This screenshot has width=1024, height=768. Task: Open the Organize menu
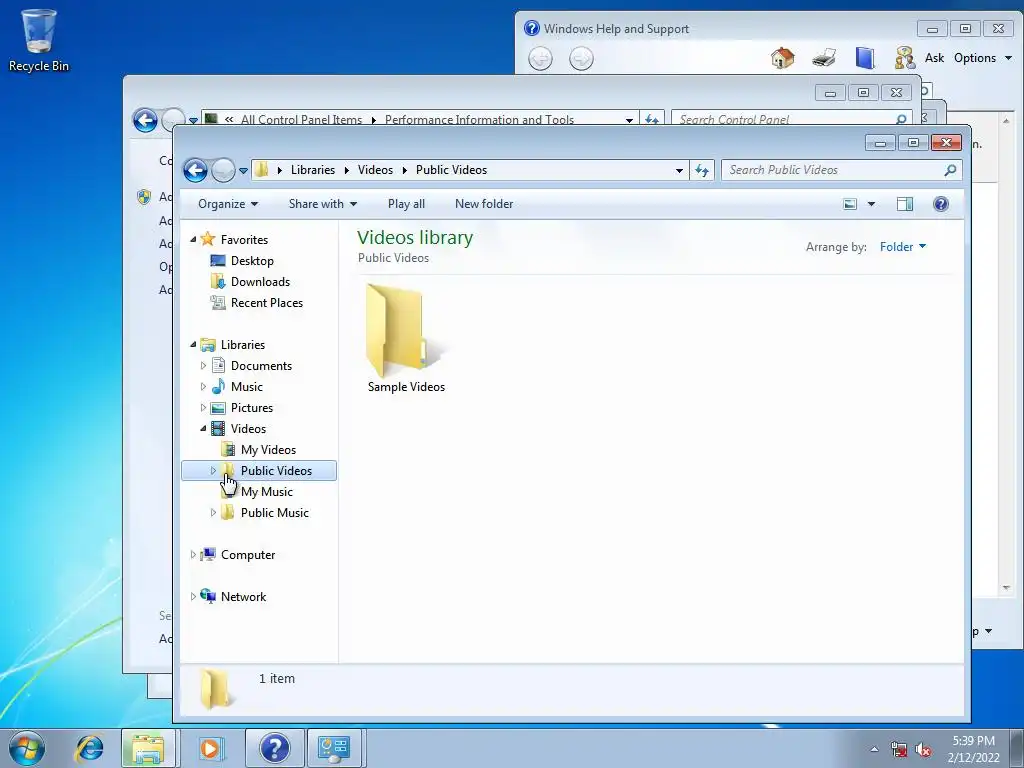228,204
